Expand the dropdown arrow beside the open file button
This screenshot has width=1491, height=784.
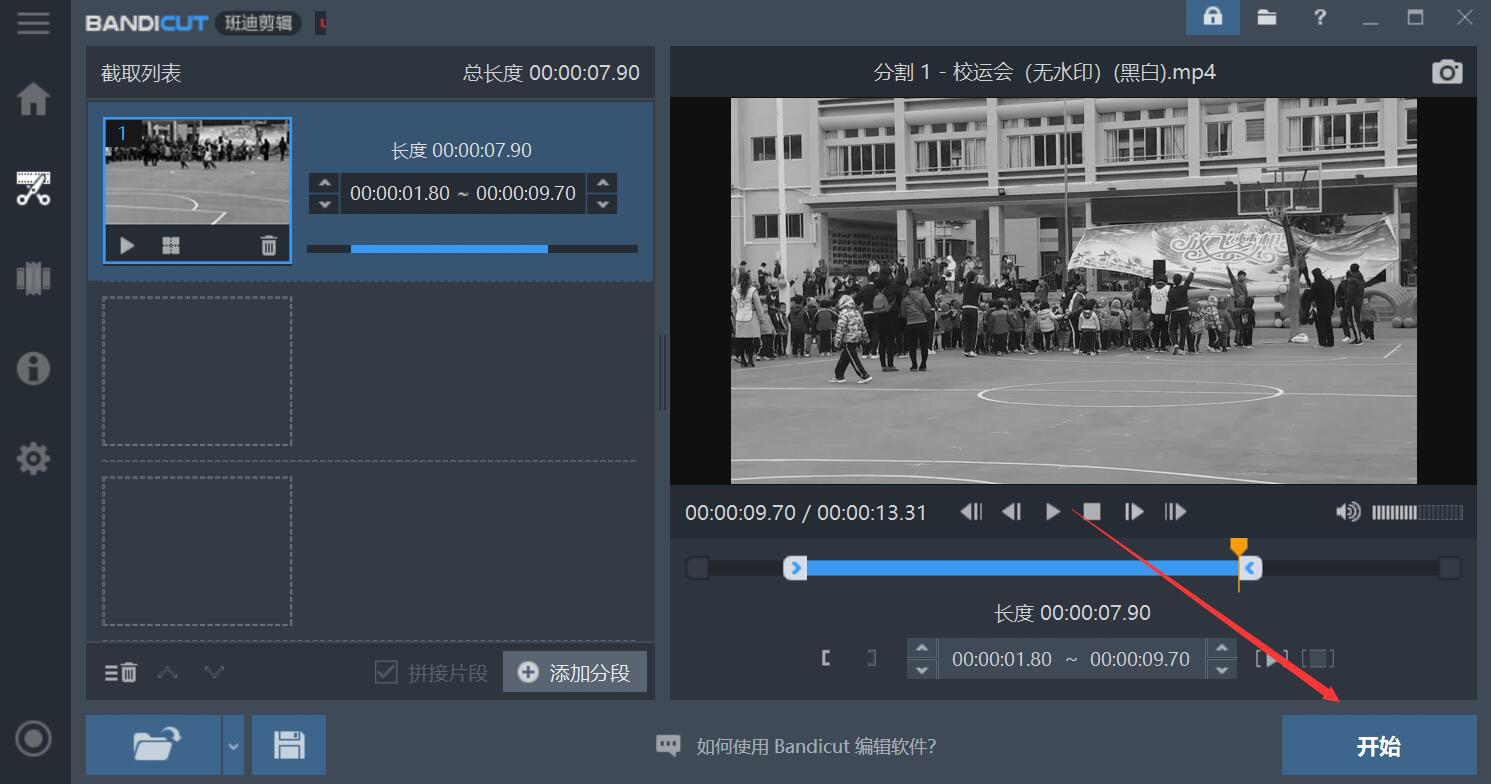tap(233, 745)
